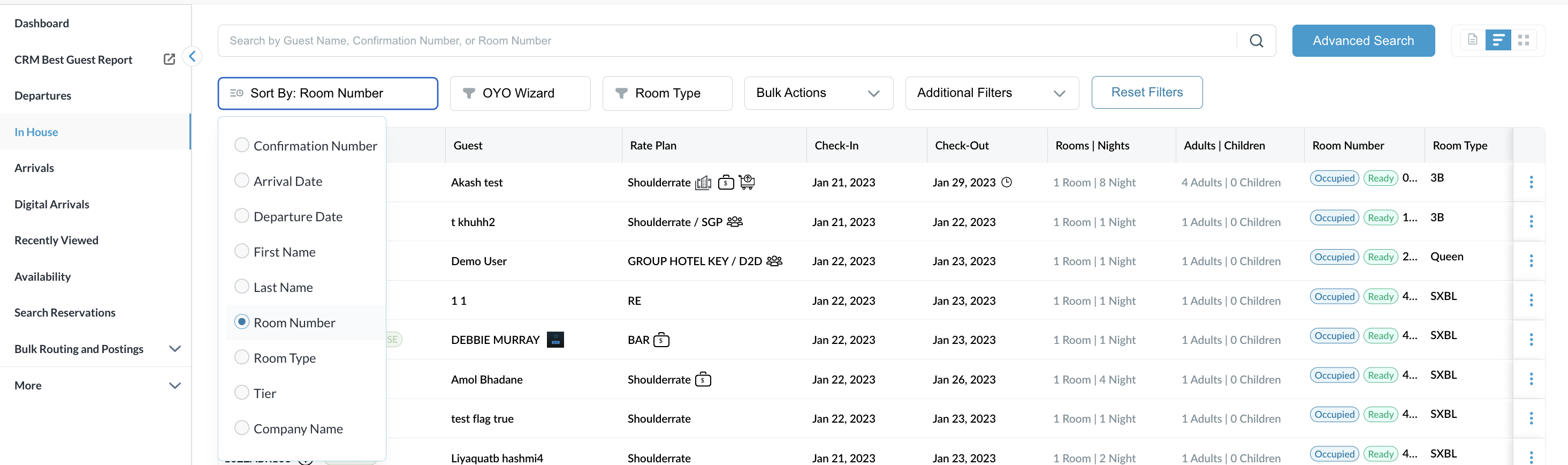This screenshot has height=465, width=1568.
Task: Open the Additional Filters dropdown
Action: point(991,93)
